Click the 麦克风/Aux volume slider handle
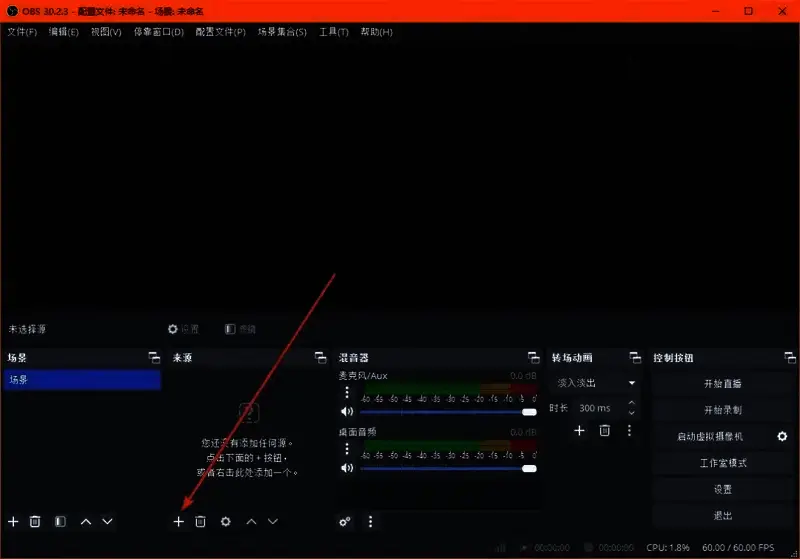The height and width of the screenshot is (559, 800). 529,412
